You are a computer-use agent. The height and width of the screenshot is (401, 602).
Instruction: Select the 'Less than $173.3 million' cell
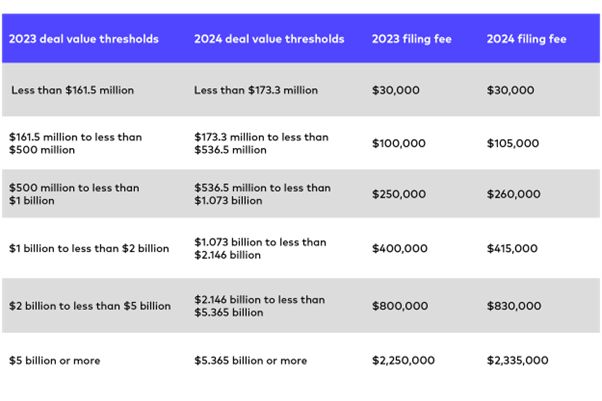click(256, 90)
